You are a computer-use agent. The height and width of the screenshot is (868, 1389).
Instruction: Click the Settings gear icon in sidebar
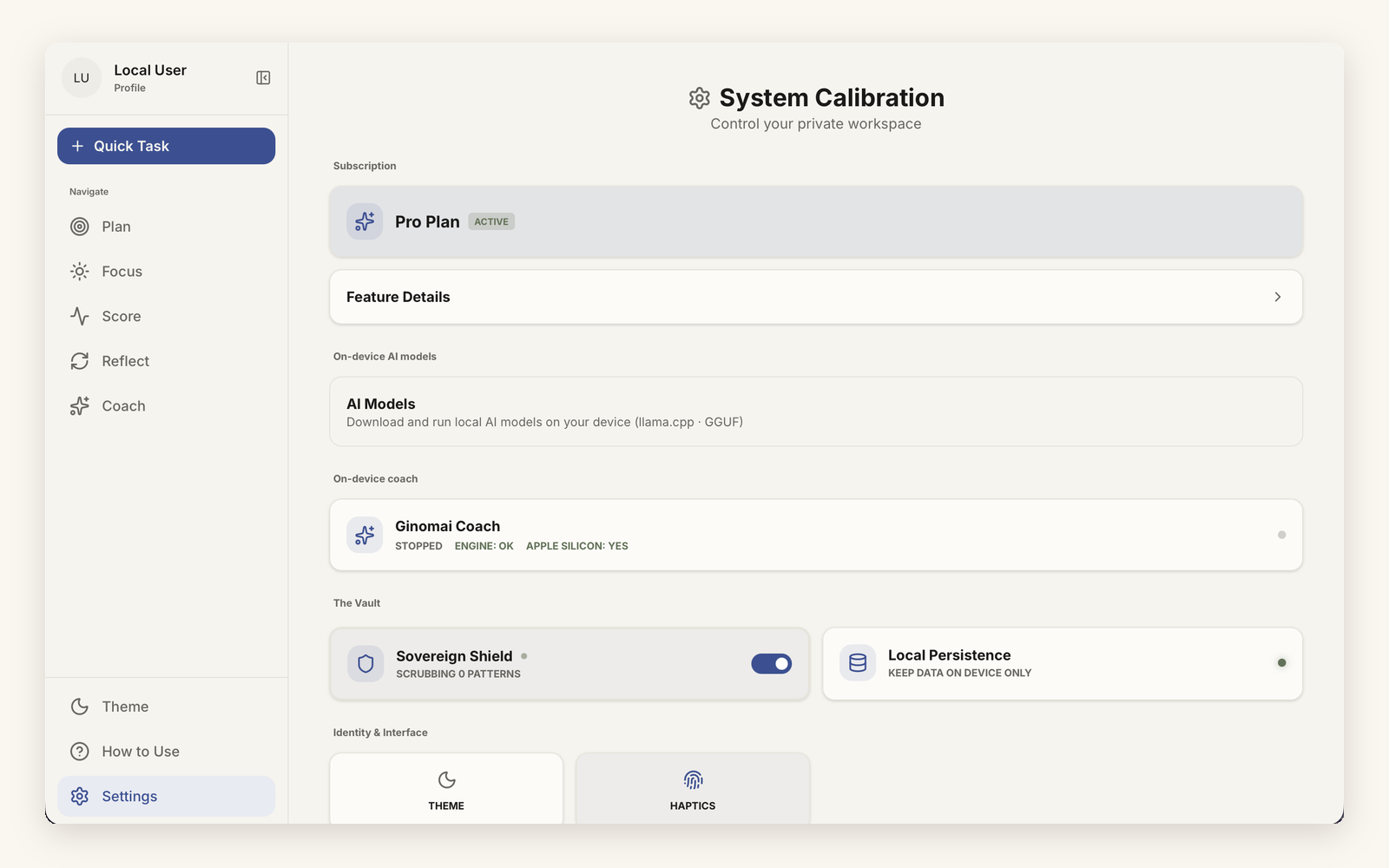80,796
